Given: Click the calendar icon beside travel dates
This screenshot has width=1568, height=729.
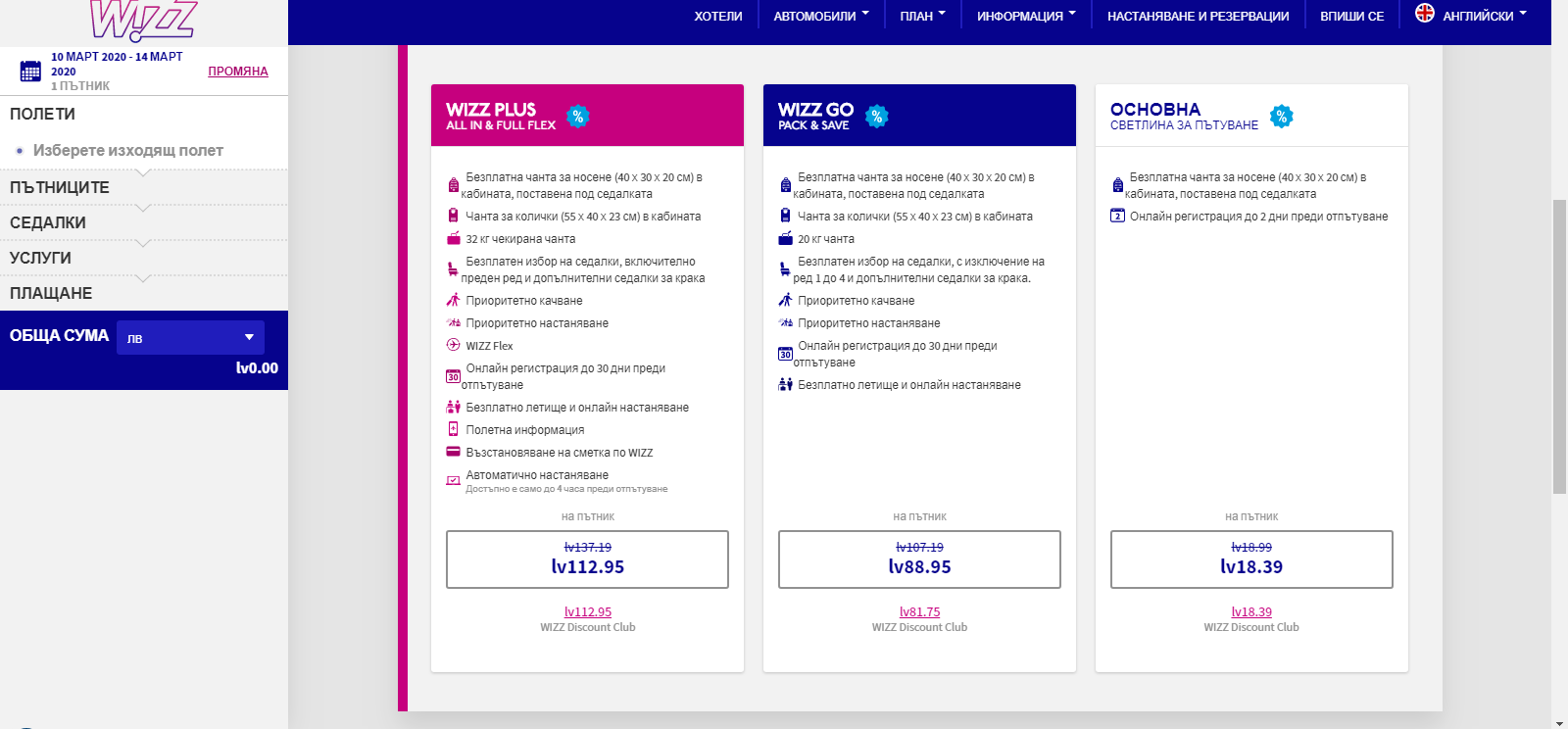Looking at the screenshot, I should pyautogui.click(x=30, y=72).
